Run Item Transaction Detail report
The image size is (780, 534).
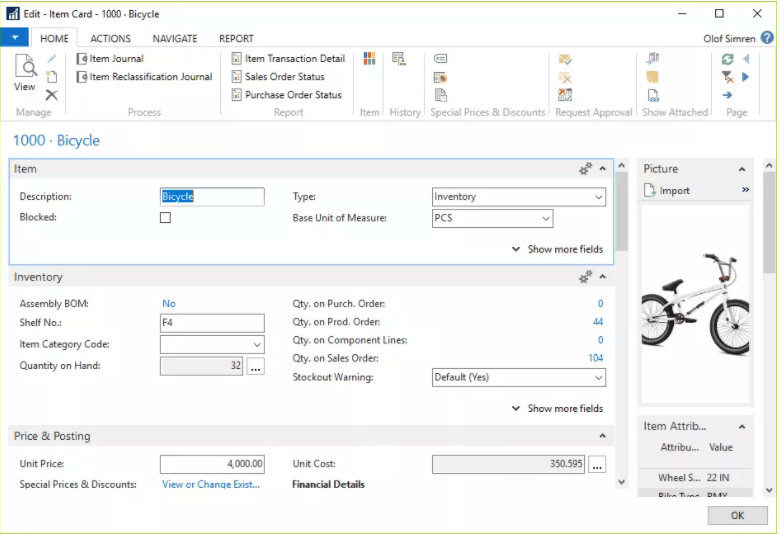point(288,59)
